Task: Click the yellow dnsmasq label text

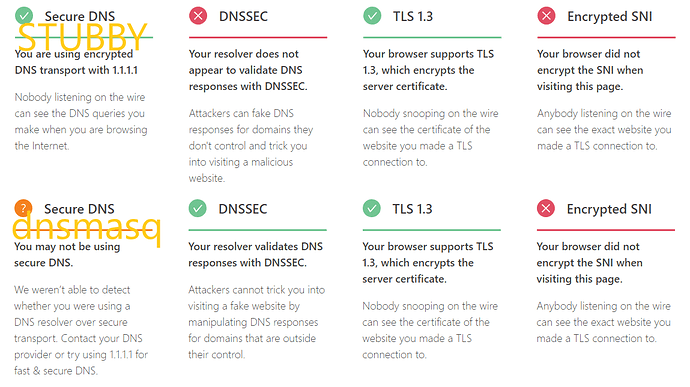Action: 87,229
